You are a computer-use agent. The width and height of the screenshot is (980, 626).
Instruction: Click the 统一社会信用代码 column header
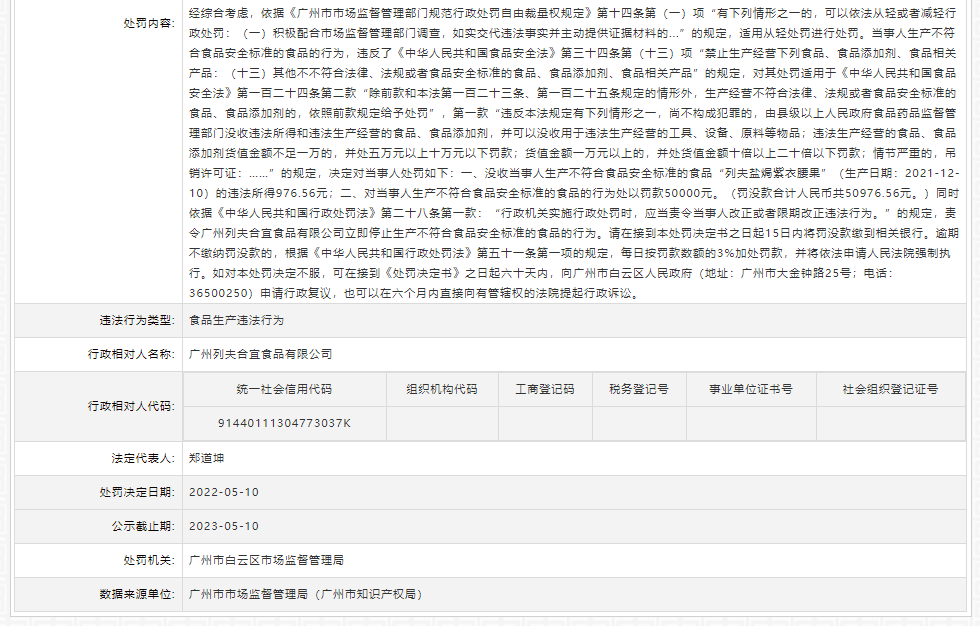pos(284,389)
